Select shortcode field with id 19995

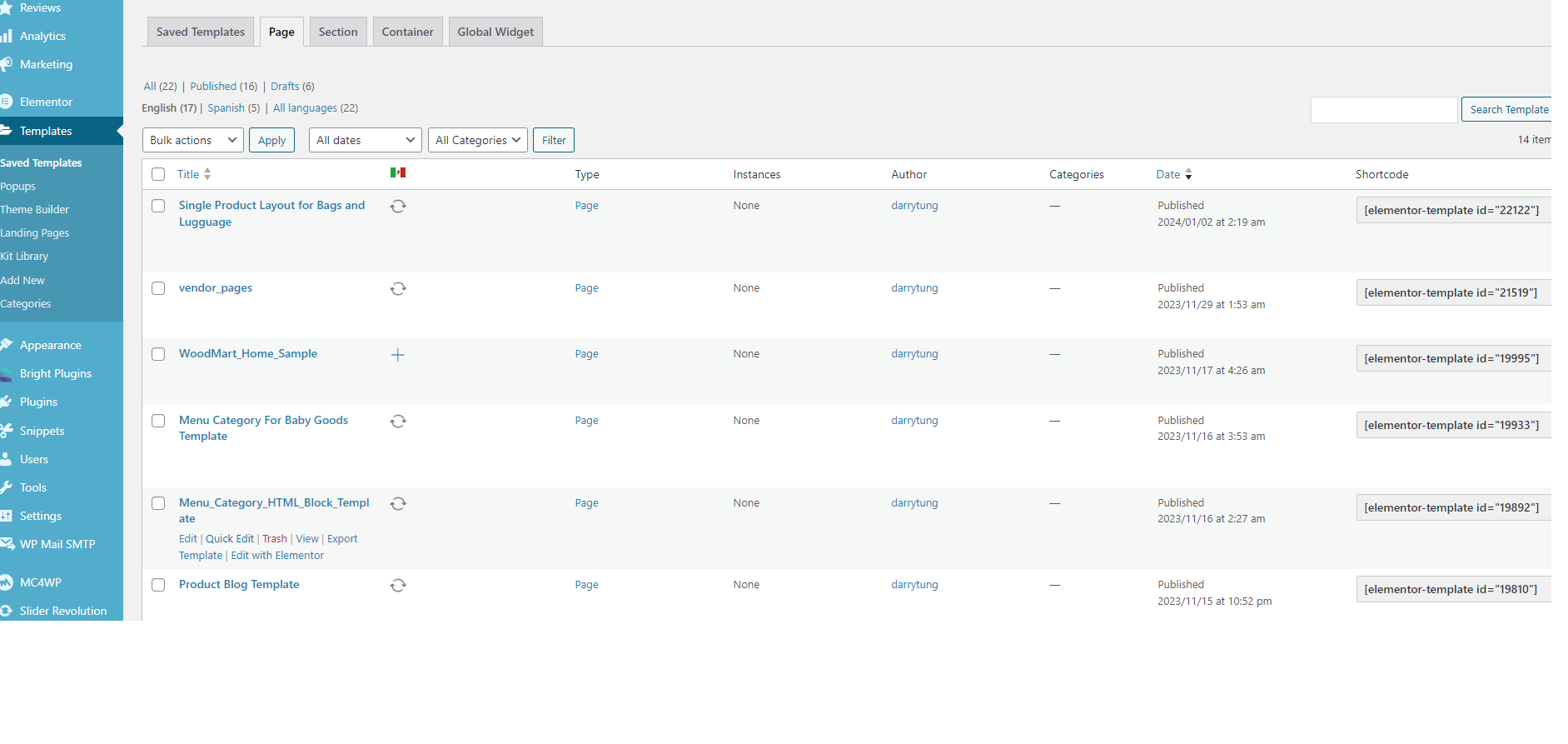point(1454,358)
